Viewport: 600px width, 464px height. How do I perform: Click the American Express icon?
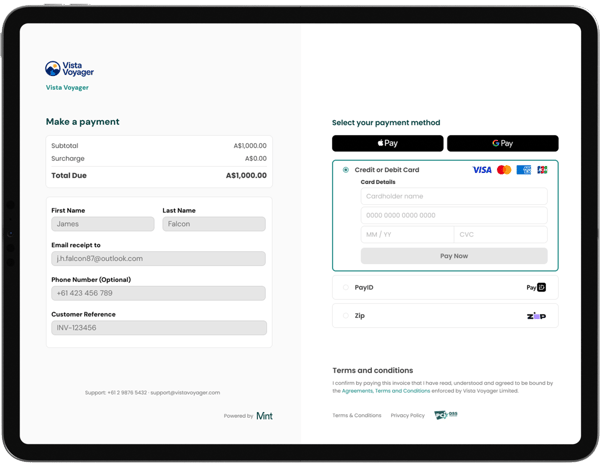pyautogui.click(x=524, y=170)
